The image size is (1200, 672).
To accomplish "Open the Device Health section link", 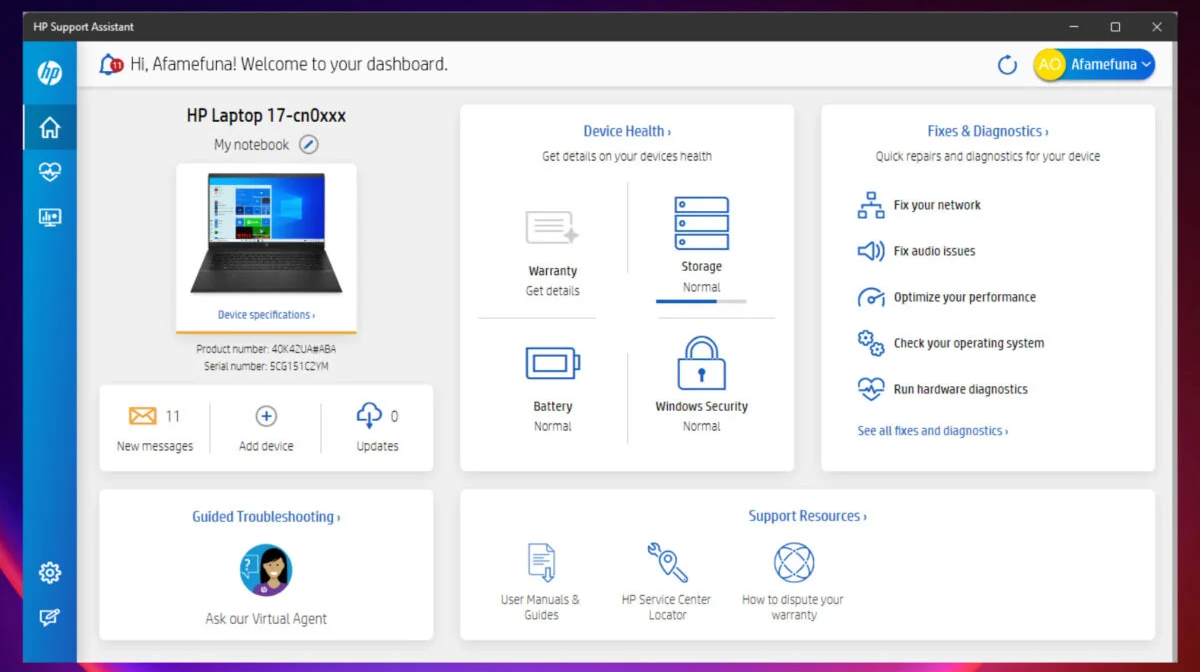I will [x=627, y=131].
